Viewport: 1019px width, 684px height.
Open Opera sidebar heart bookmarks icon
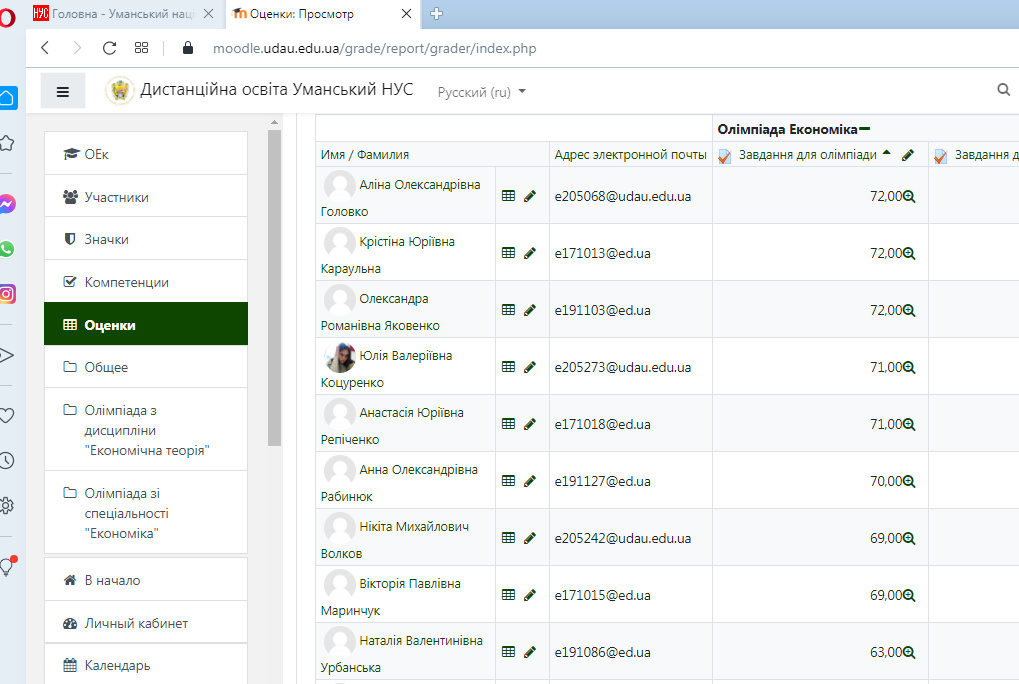pos(6,416)
